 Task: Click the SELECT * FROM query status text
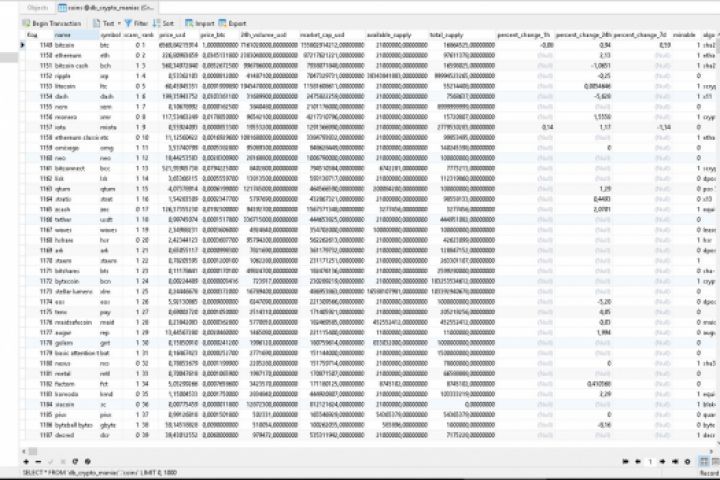(100, 473)
